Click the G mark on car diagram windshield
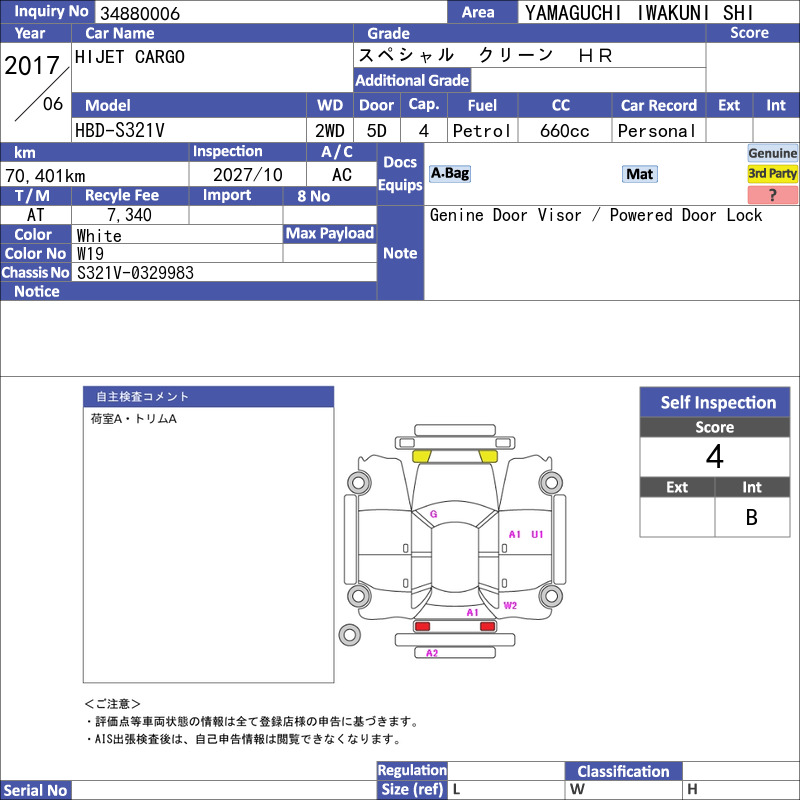The height and width of the screenshot is (800, 800). (x=434, y=514)
